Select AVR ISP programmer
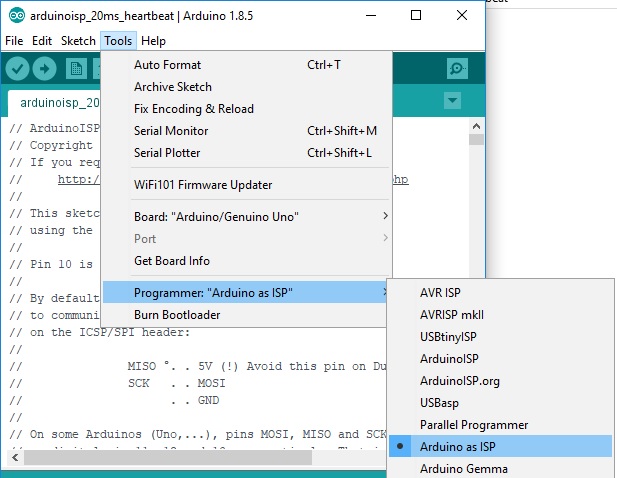Screen dimensions: 617x478 [x=500, y=293]
